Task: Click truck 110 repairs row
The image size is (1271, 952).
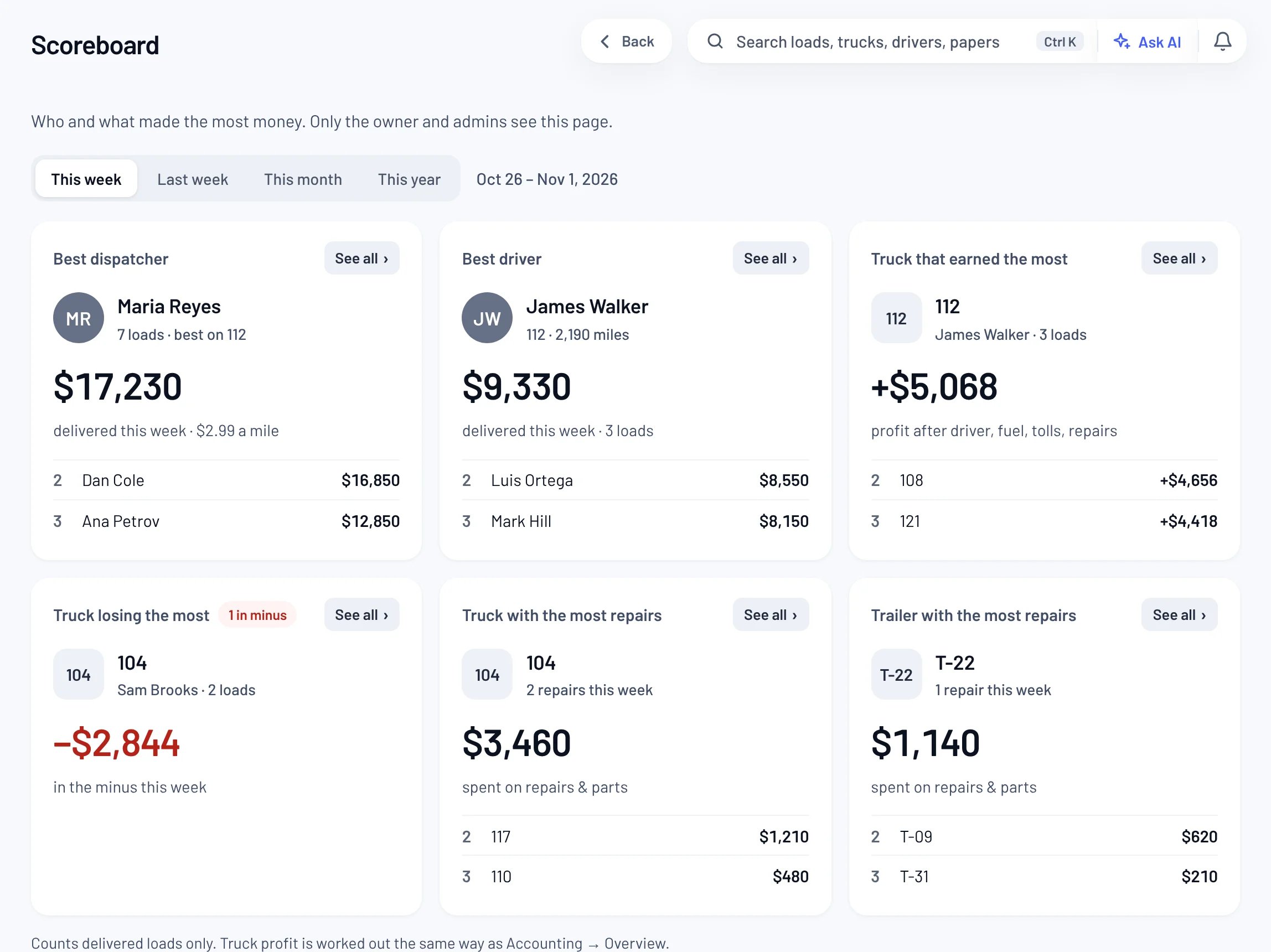Action: (x=635, y=877)
